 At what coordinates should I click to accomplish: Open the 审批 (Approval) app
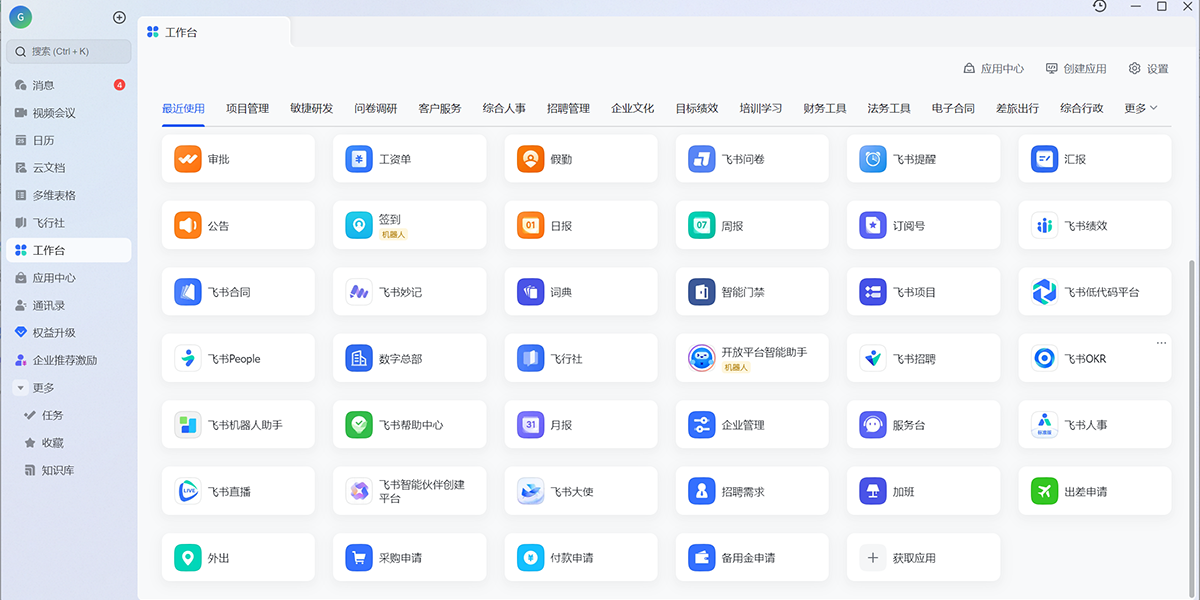pyautogui.click(x=238, y=158)
